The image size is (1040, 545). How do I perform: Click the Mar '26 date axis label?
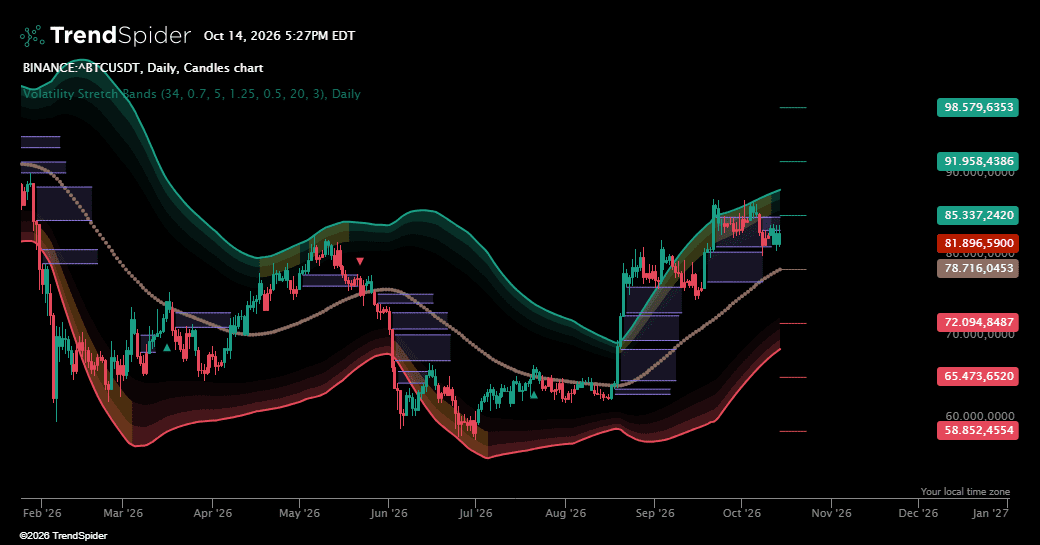123,513
